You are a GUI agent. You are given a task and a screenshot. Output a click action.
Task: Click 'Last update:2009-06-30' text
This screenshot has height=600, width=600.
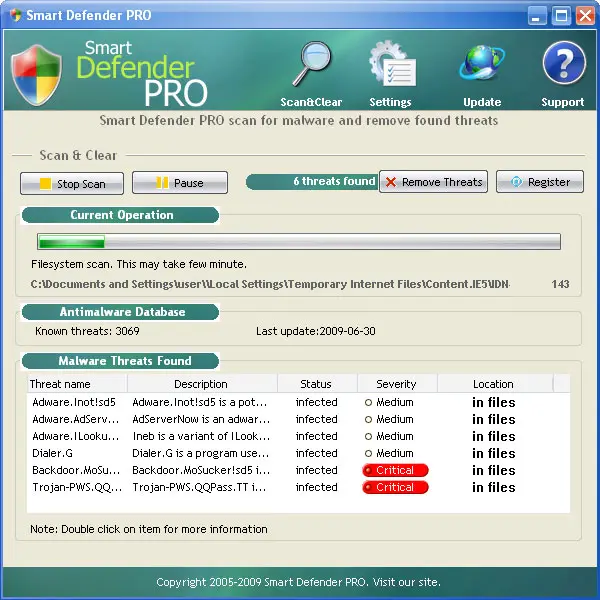pyautogui.click(x=316, y=331)
